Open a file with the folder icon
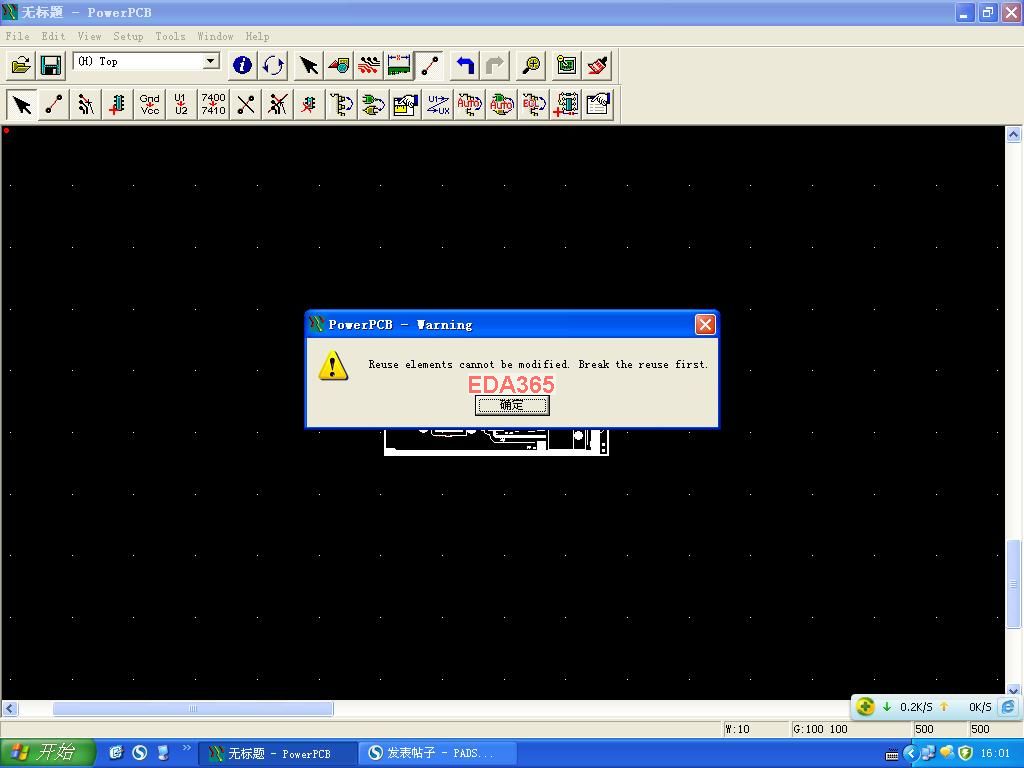 tap(21, 65)
